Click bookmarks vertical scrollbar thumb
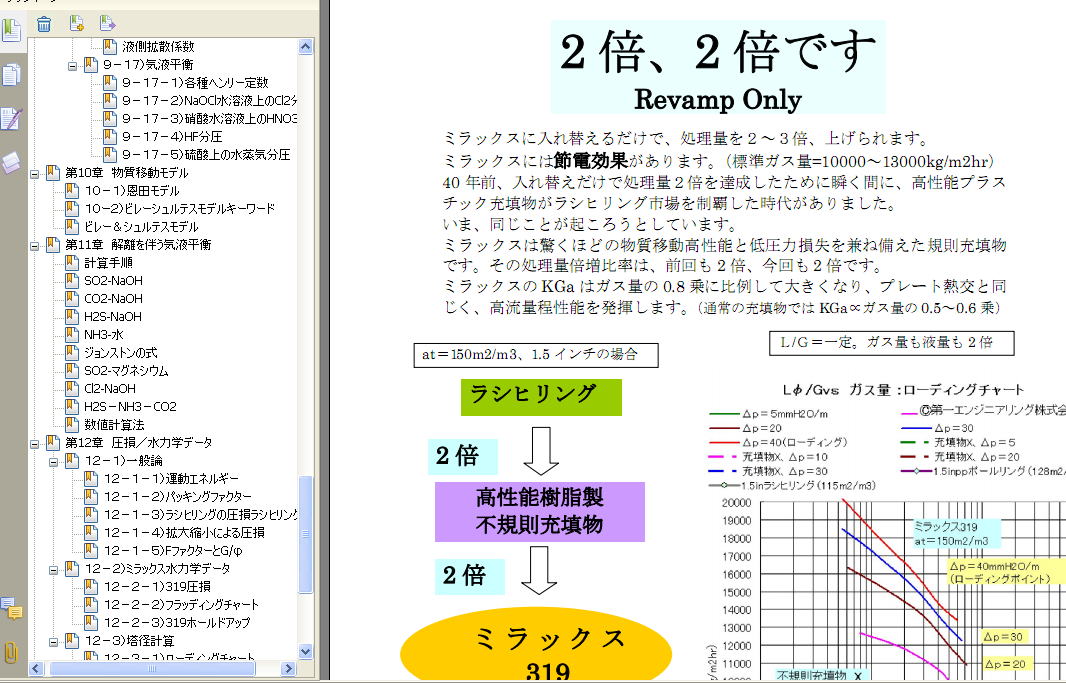 (x=305, y=534)
